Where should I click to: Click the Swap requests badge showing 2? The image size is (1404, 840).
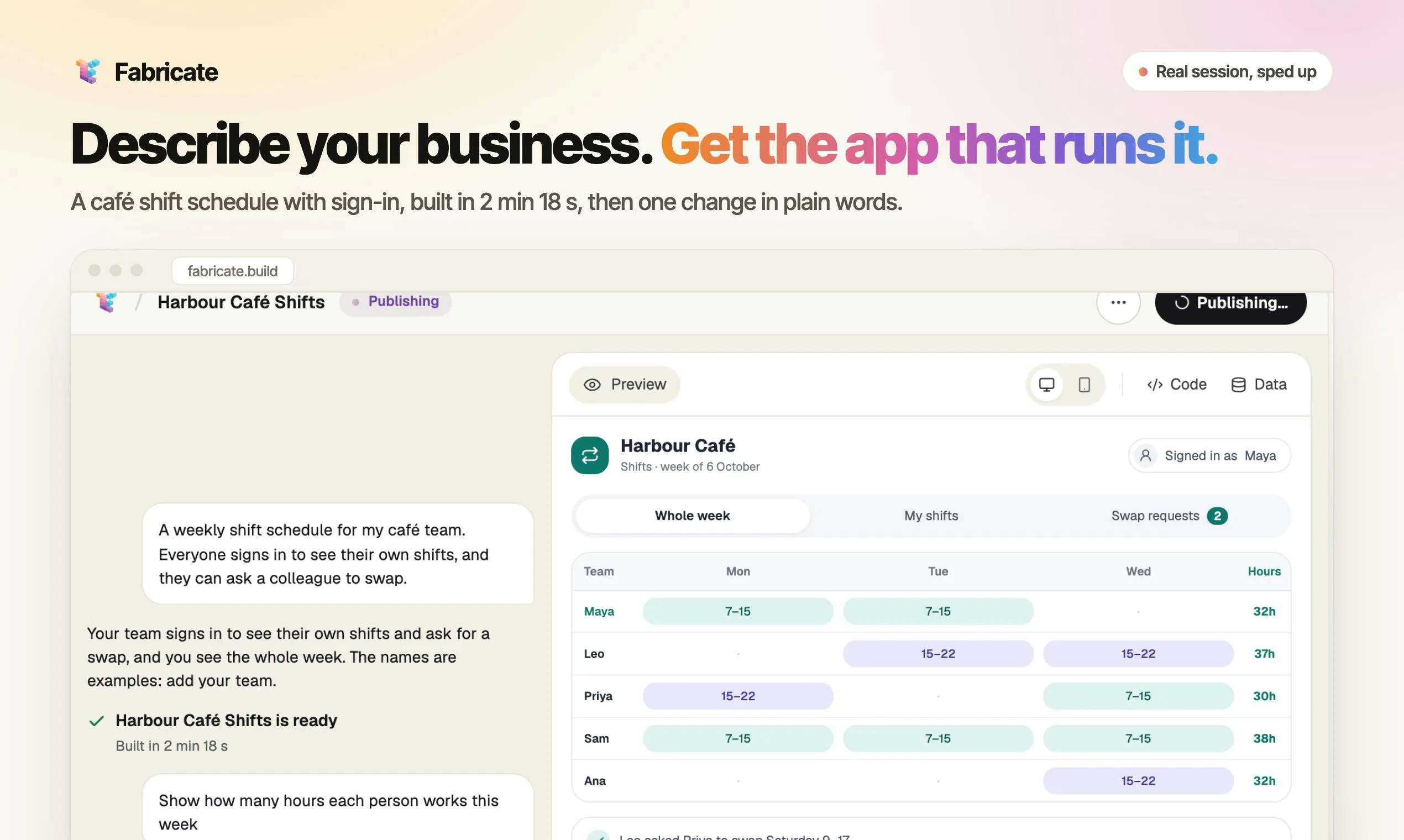pyautogui.click(x=1217, y=516)
